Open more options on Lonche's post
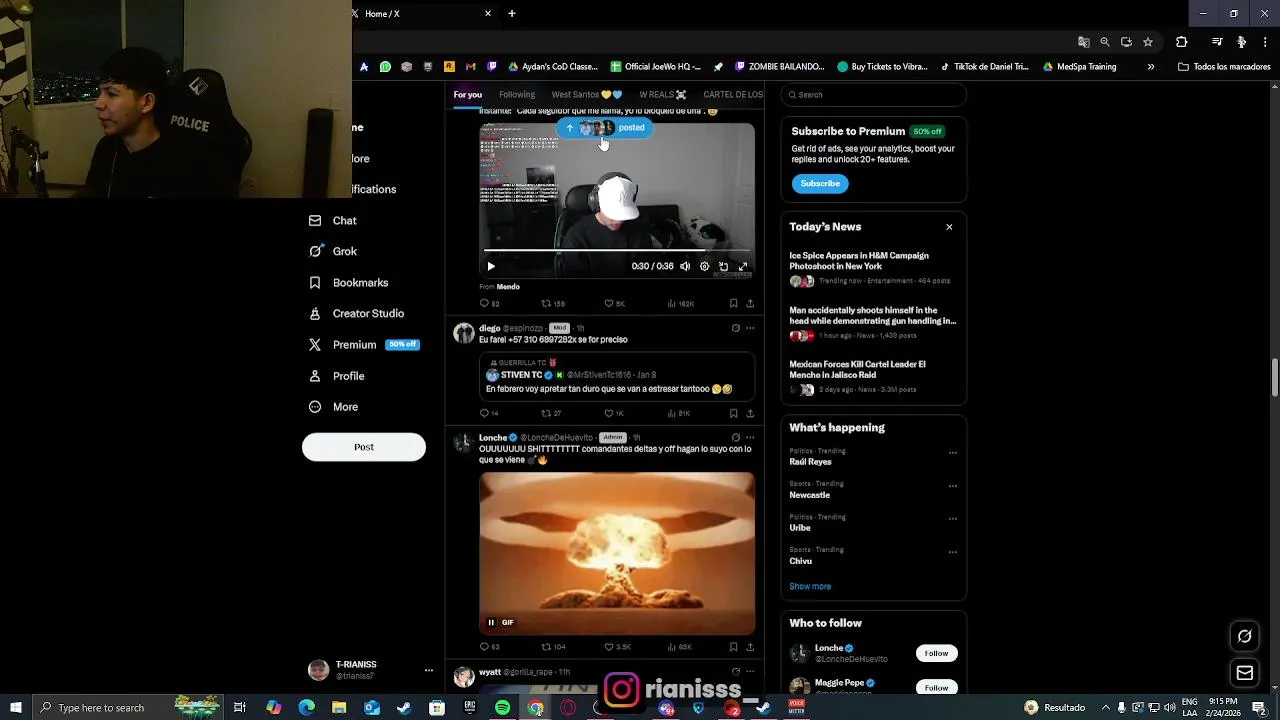 750,437
